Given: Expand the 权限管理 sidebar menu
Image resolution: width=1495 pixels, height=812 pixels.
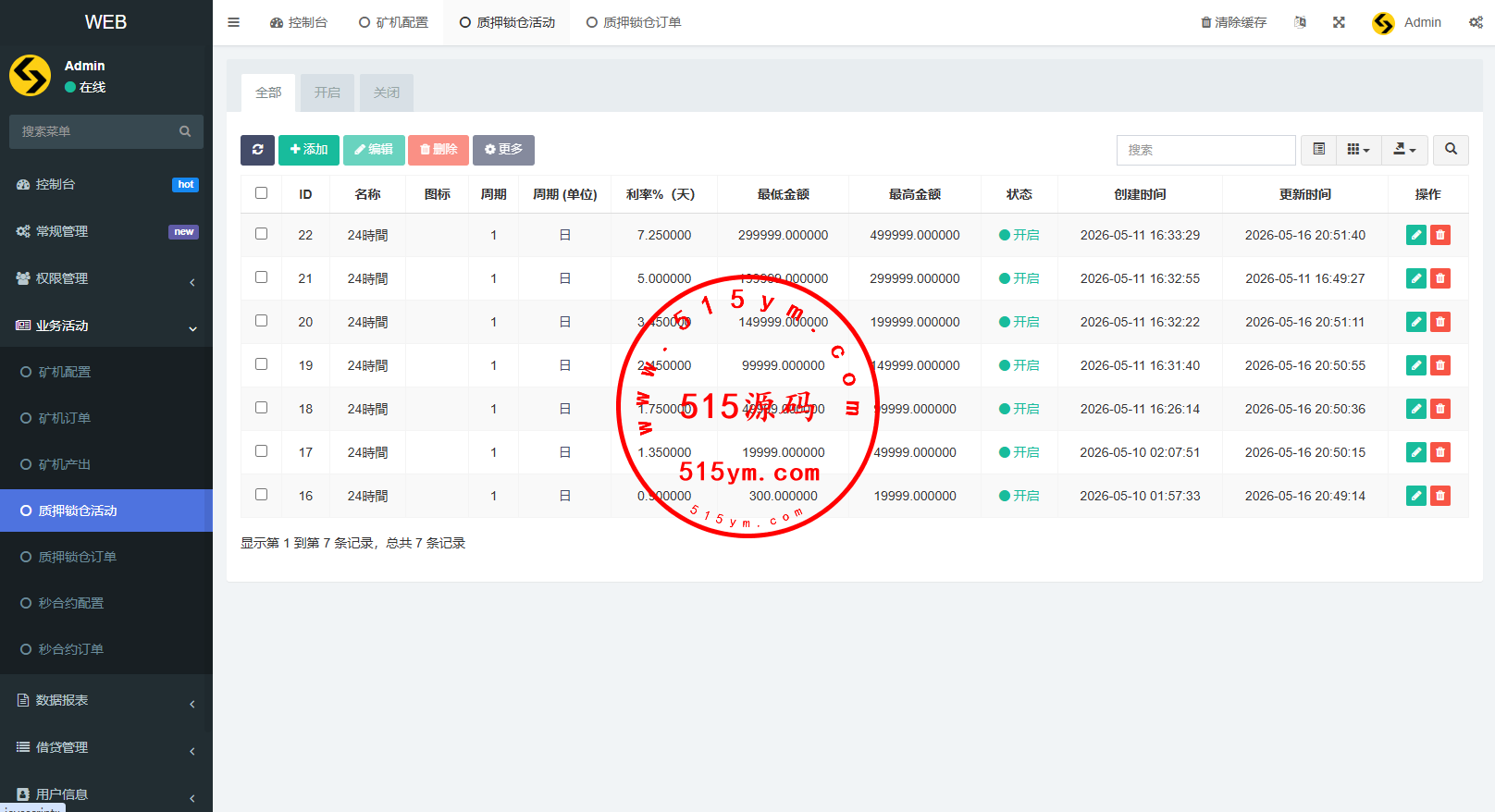Looking at the screenshot, I should click(x=106, y=278).
